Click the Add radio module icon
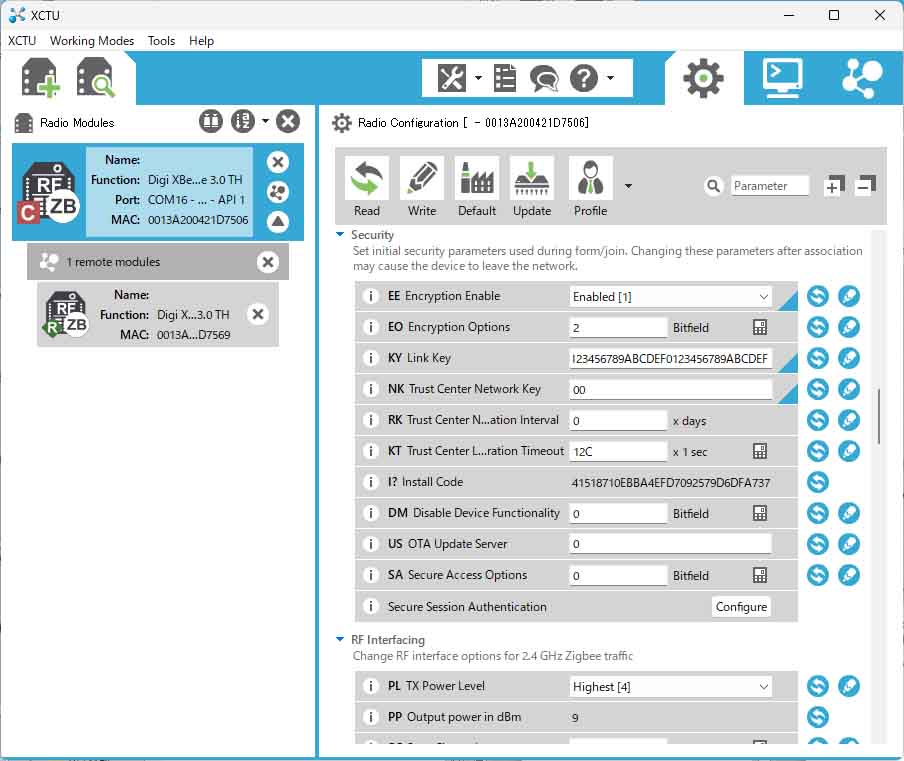 click(41, 78)
